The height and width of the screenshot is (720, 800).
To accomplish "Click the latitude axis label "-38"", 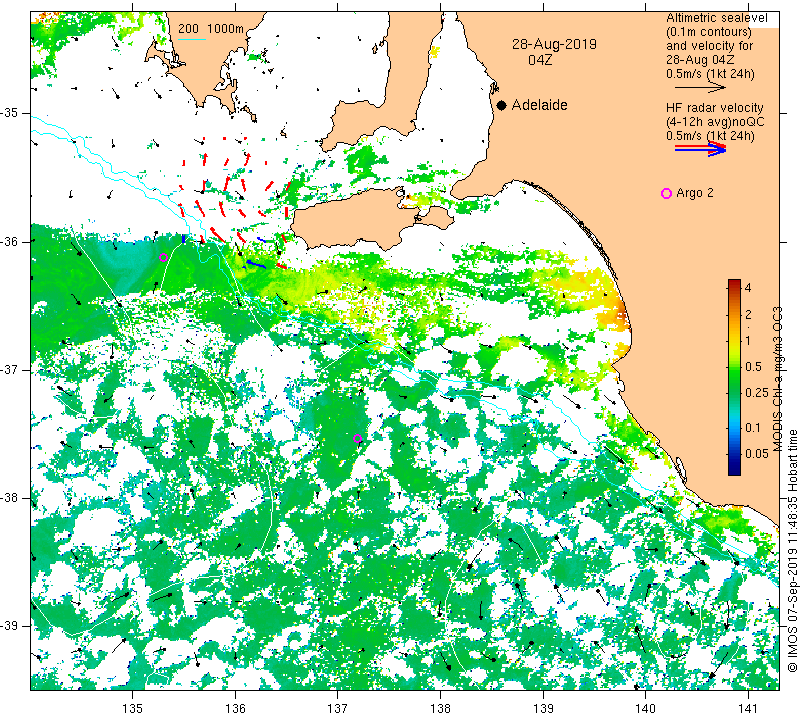I will point(10,498).
